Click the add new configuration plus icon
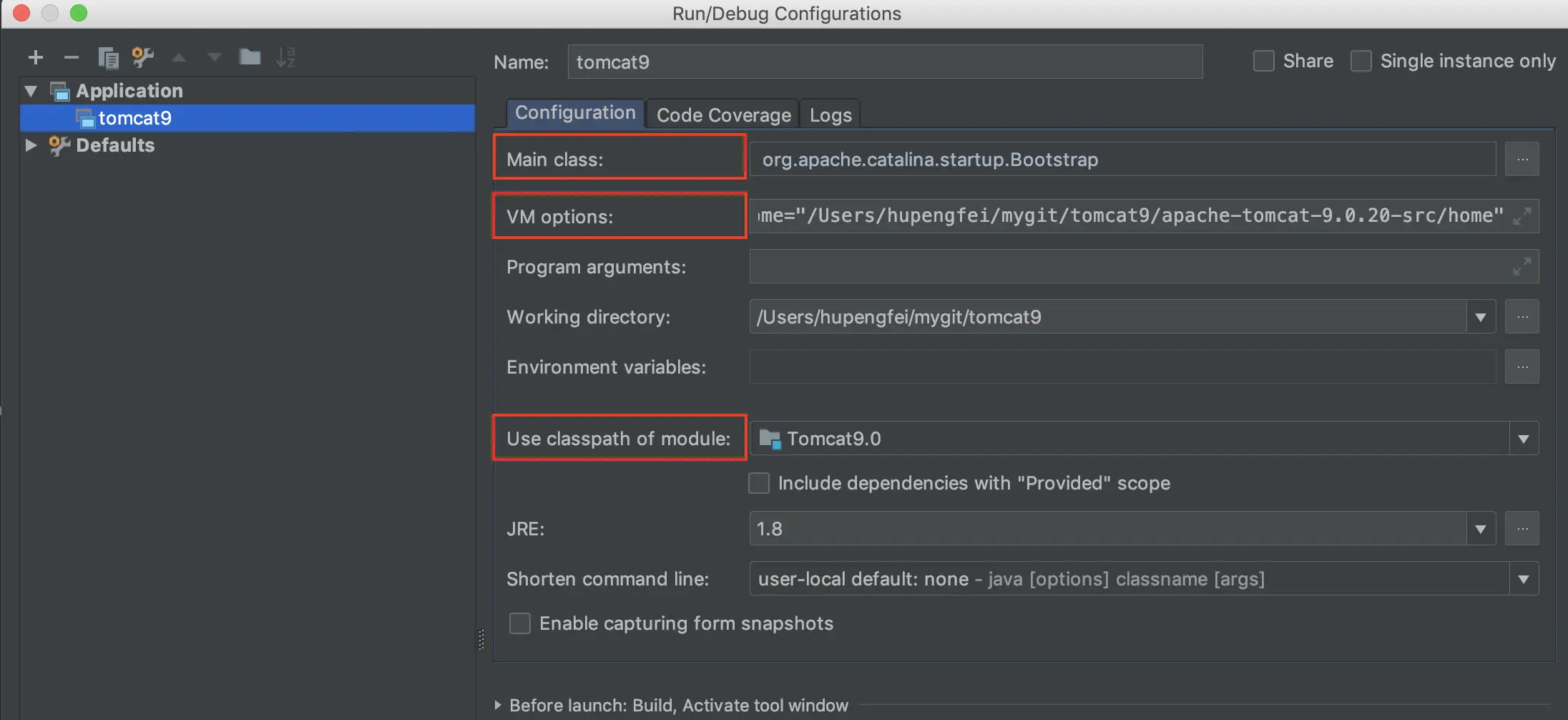This screenshot has height=720, width=1568. tap(36, 57)
